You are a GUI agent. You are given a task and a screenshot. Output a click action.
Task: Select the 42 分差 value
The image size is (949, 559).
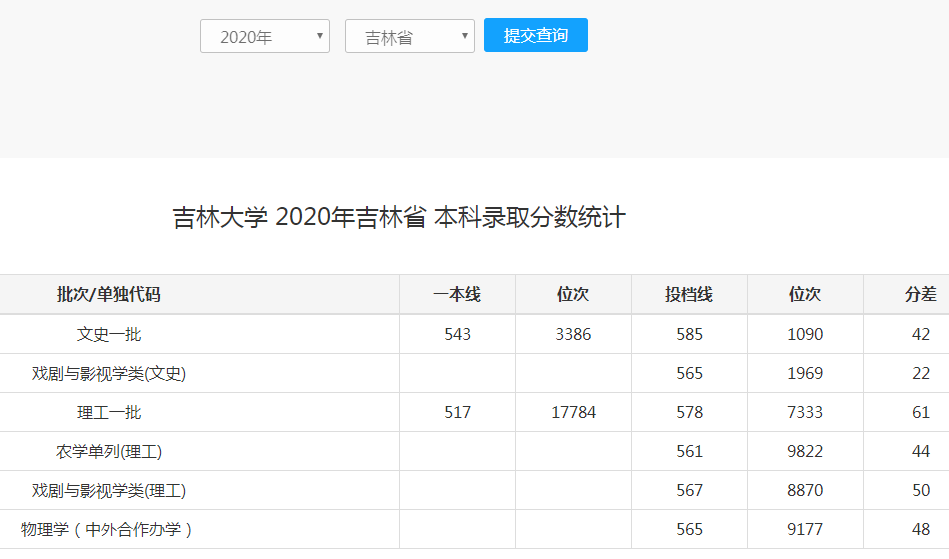click(921, 334)
